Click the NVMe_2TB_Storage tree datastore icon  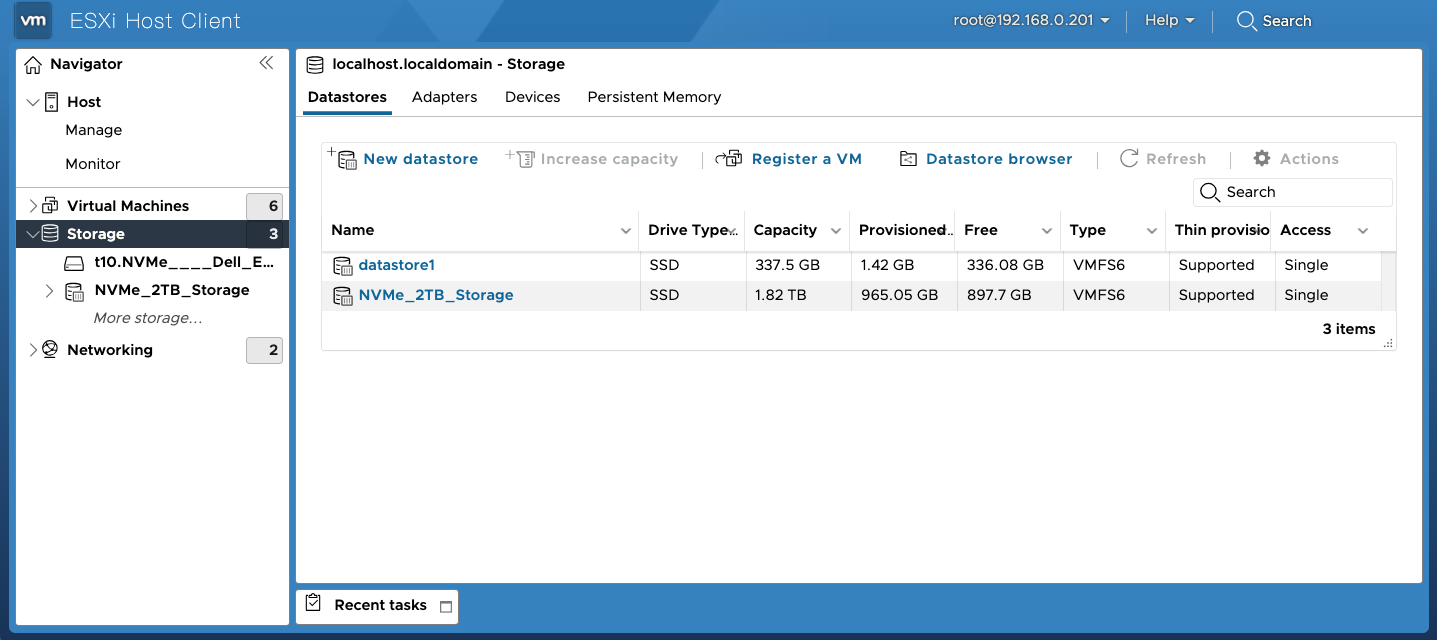pyautogui.click(x=75, y=291)
